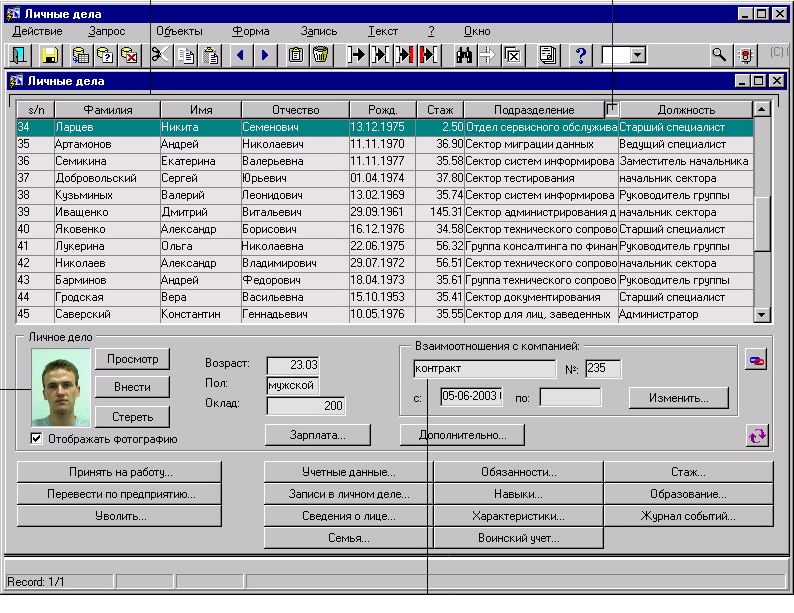Click the Фамилия column header
794x613 pixels.
(107, 109)
